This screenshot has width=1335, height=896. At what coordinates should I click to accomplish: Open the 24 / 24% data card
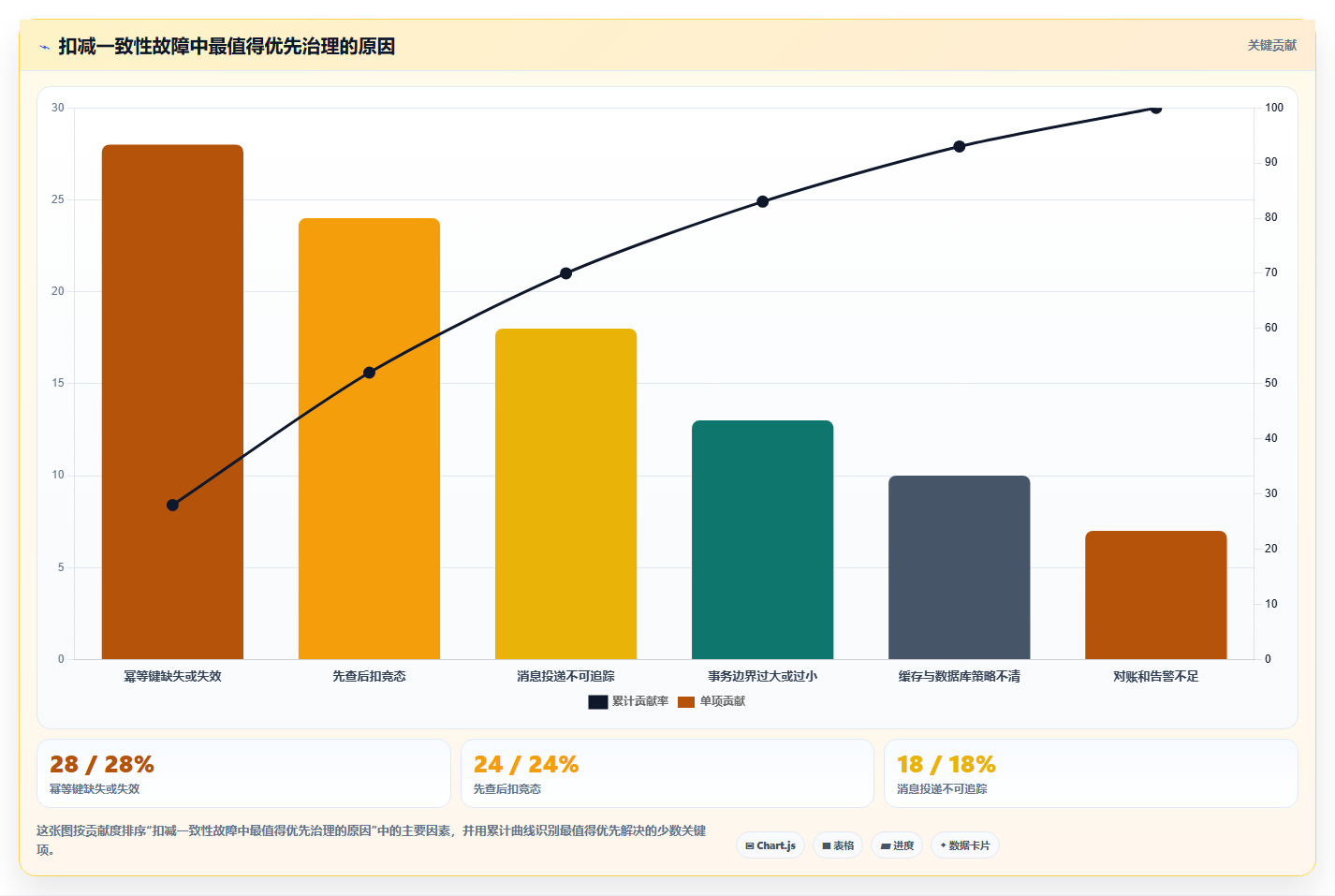click(x=667, y=773)
